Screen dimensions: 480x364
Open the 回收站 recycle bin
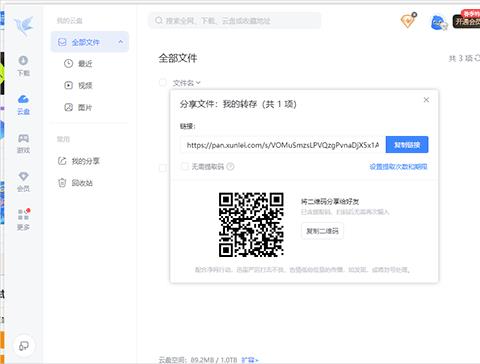(x=76, y=183)
